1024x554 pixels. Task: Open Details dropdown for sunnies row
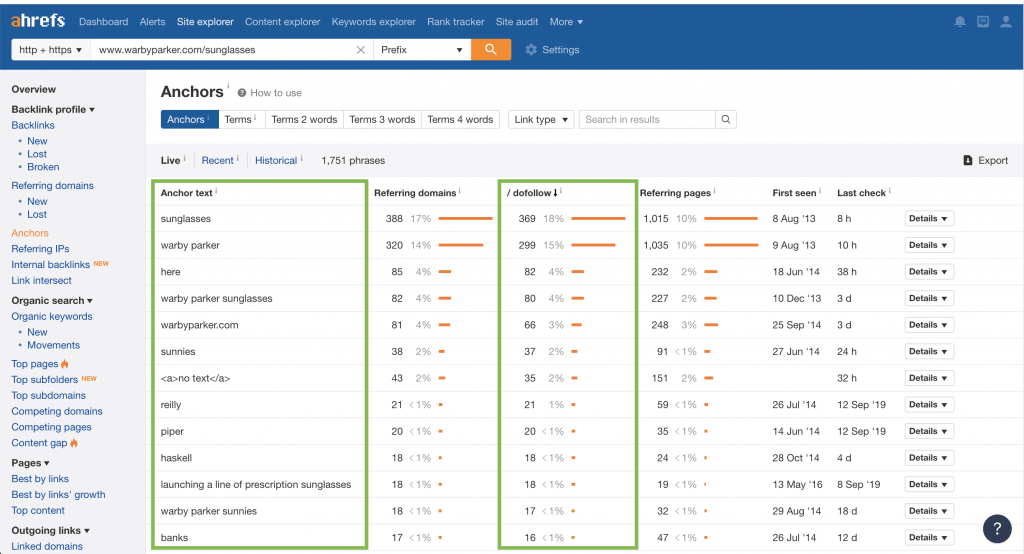(x=929, y=351)
